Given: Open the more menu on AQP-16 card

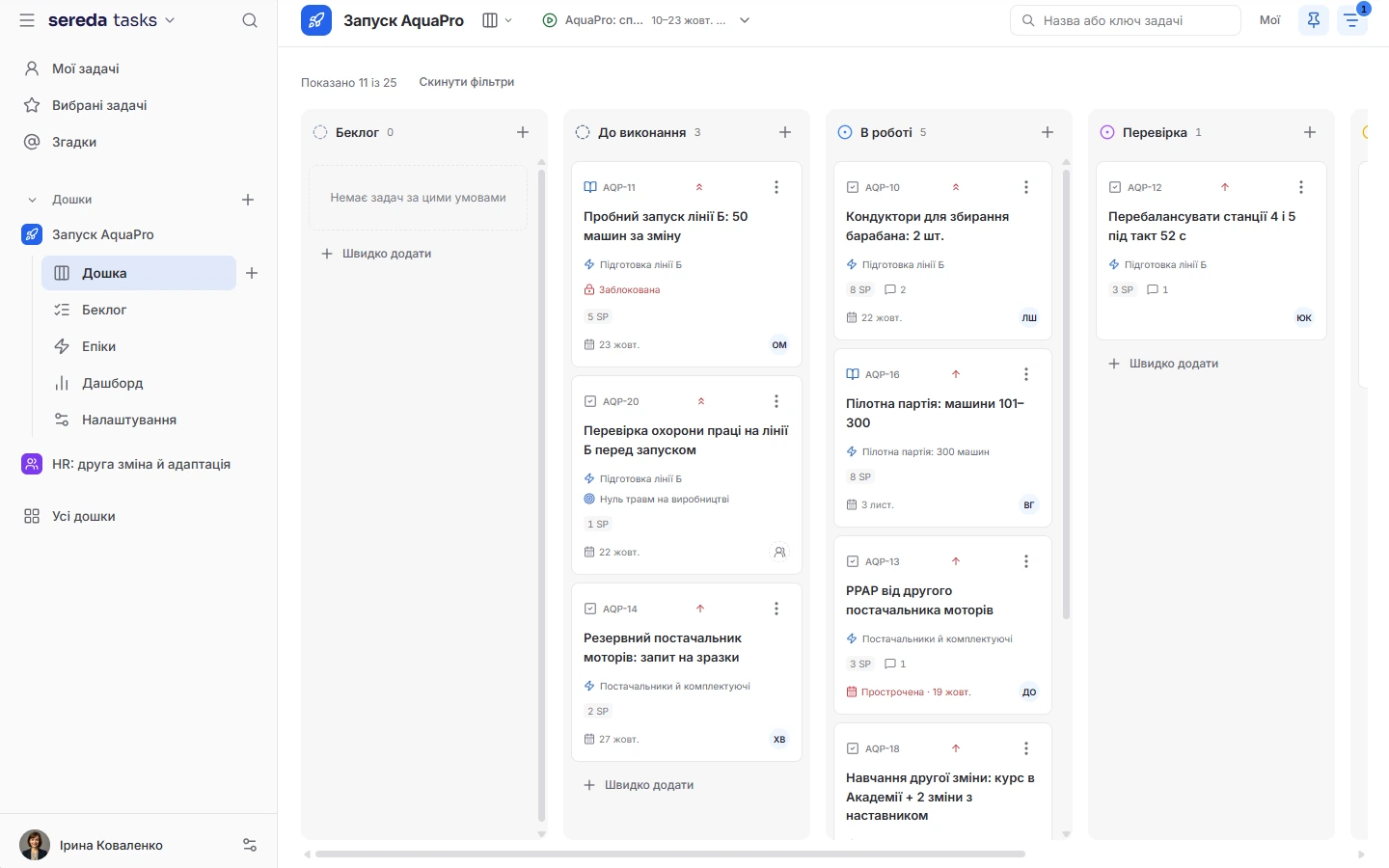Looking at the screenshot, I should [x=1026, y=374].
